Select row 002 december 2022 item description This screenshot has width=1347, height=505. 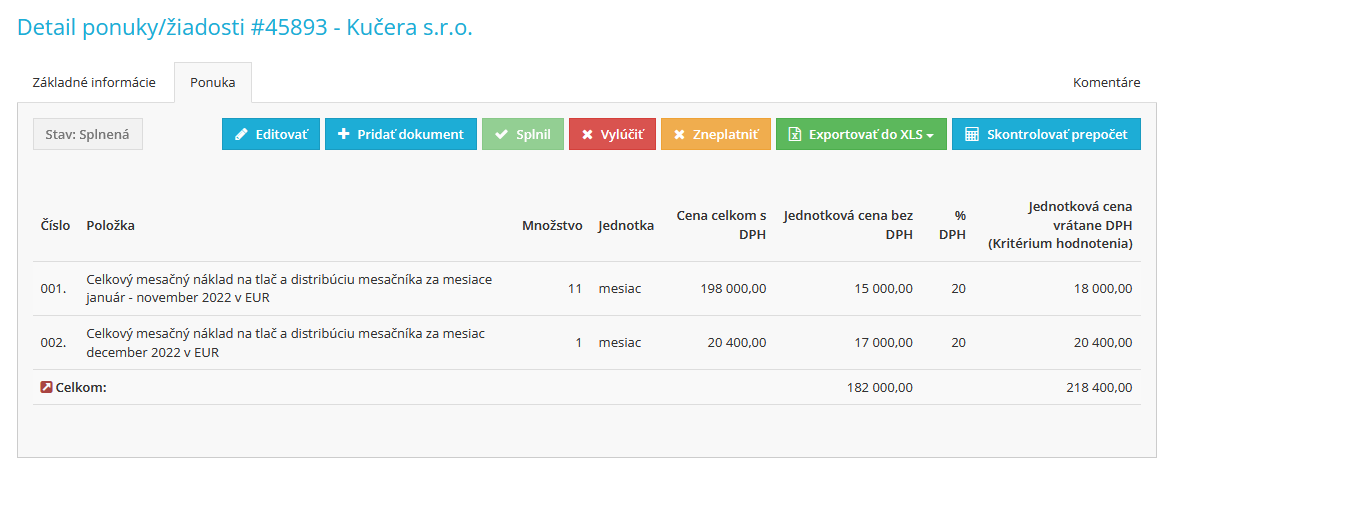pos(286,342)
